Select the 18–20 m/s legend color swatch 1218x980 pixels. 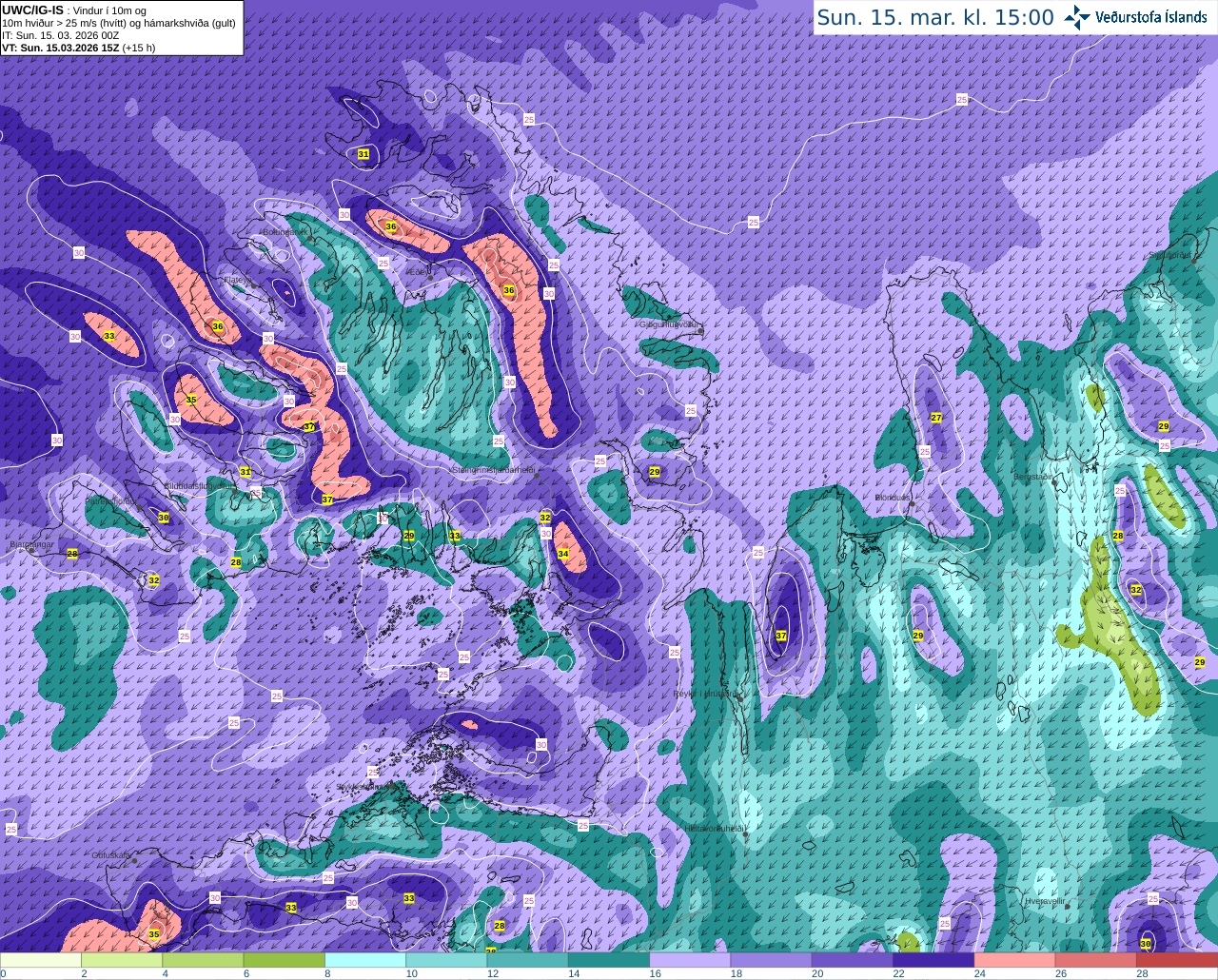[771, 960]
